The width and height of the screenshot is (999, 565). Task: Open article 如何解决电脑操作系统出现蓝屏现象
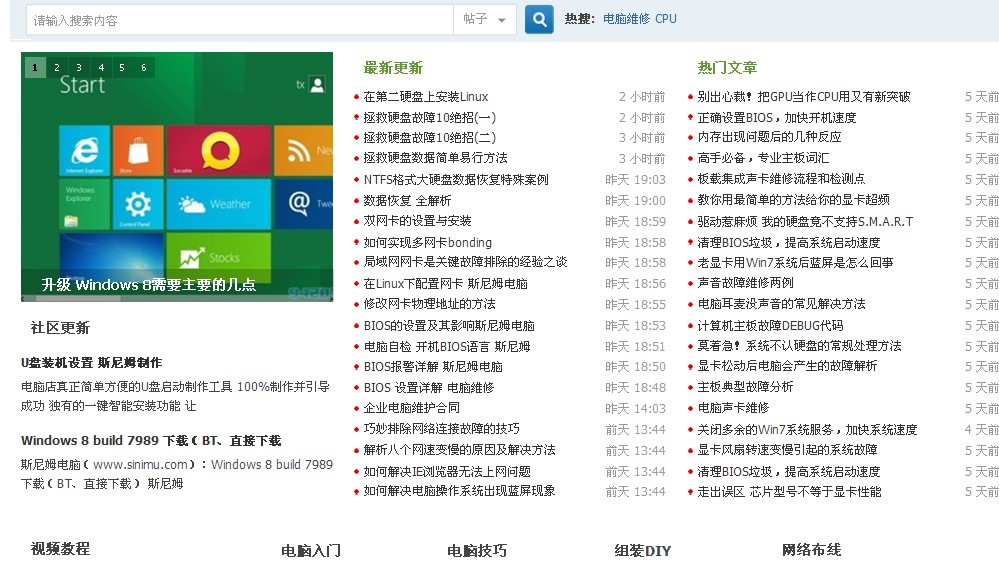click(459, 491)
